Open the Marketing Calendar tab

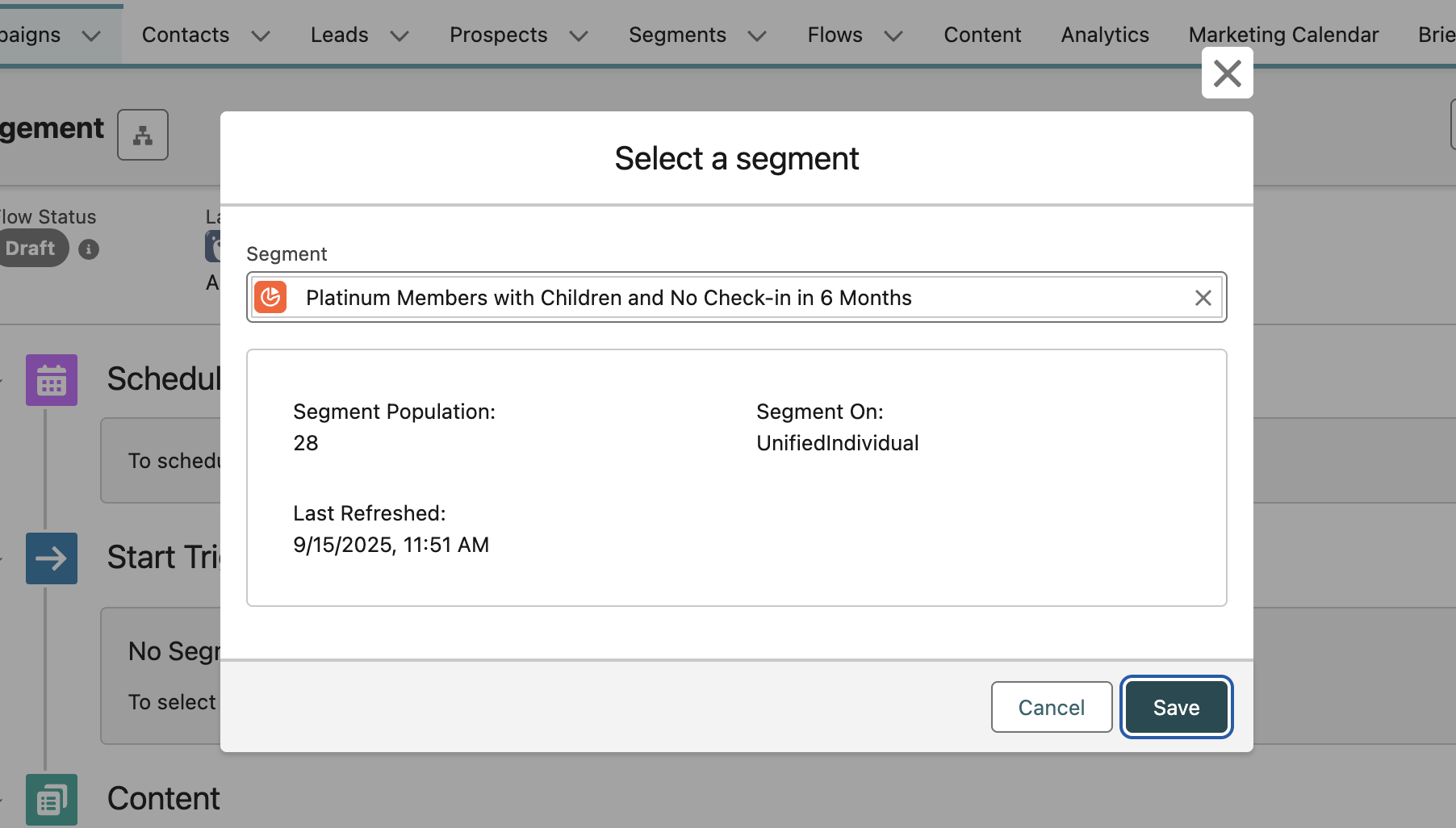[1283, 35]
